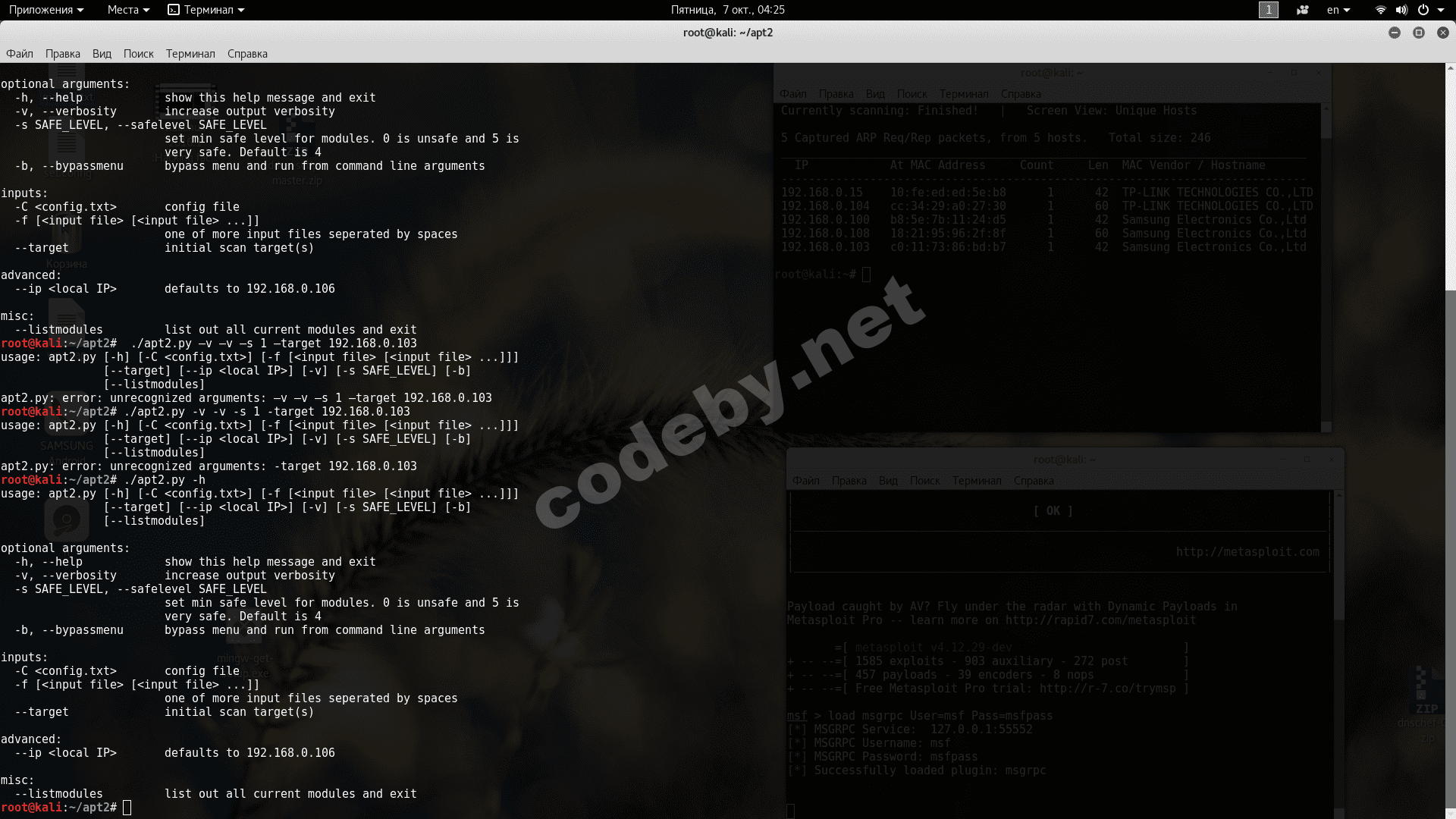Image resolution: width=1456 pixels, height=819 pixels.
Task: Click the http://metasploit.com link
Action: click(x=1247, y=552)
